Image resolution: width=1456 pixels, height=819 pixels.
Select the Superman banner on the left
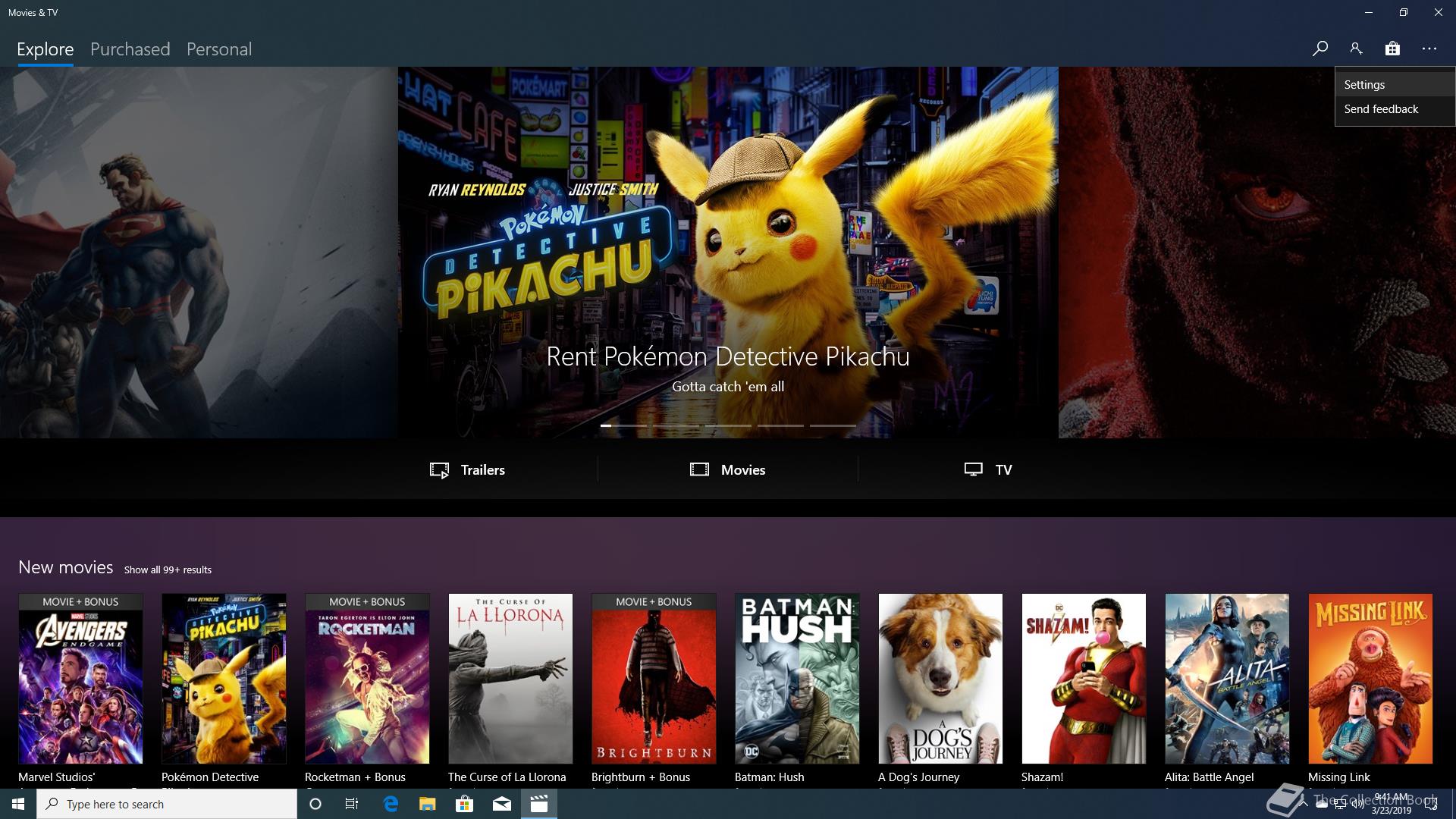point(199,253)
